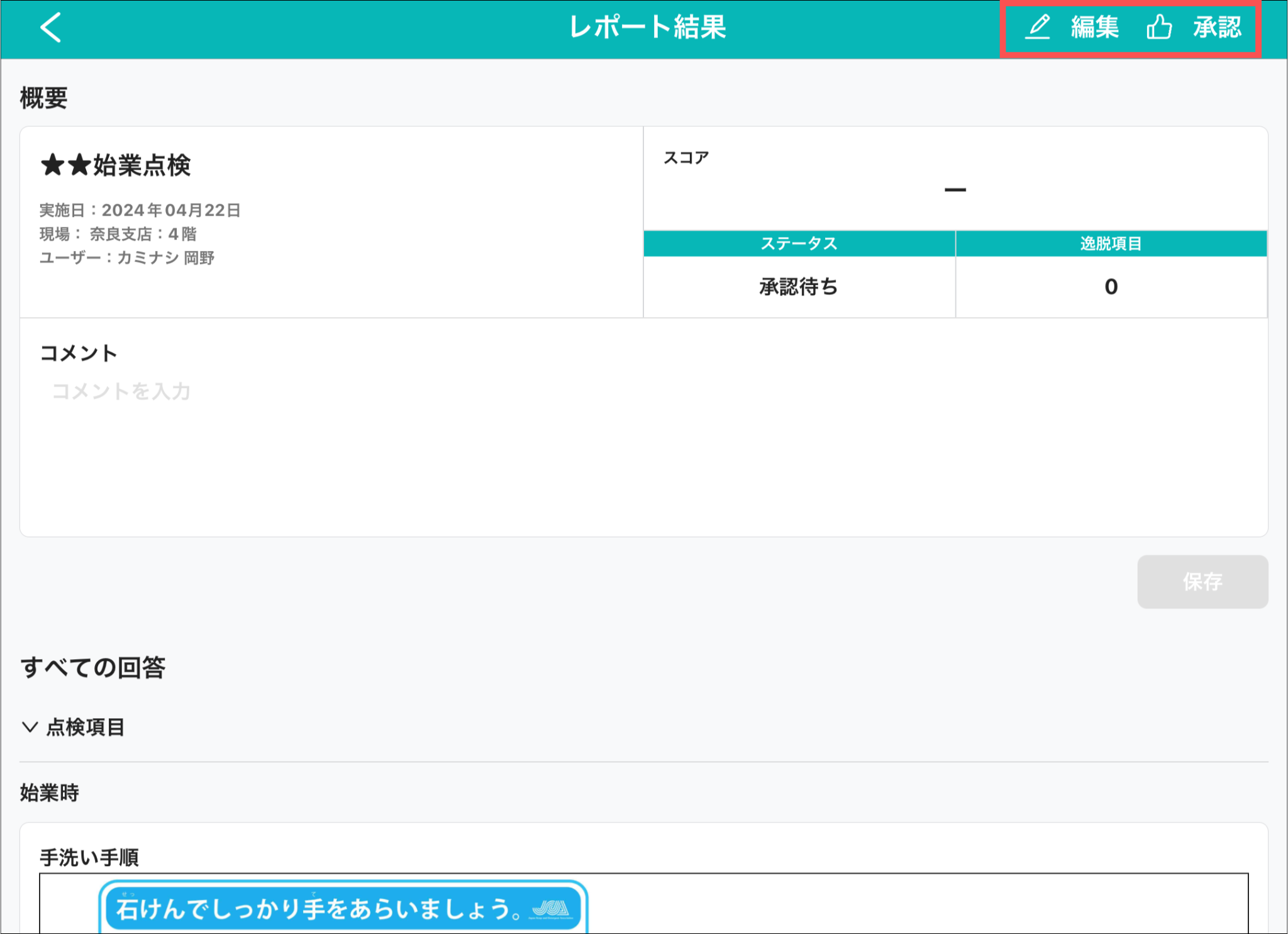Image resolution: width=1288 pixels, height=934 pixels.
Task: Select the 逸脱項目 column header
Action: (1111, 243)
